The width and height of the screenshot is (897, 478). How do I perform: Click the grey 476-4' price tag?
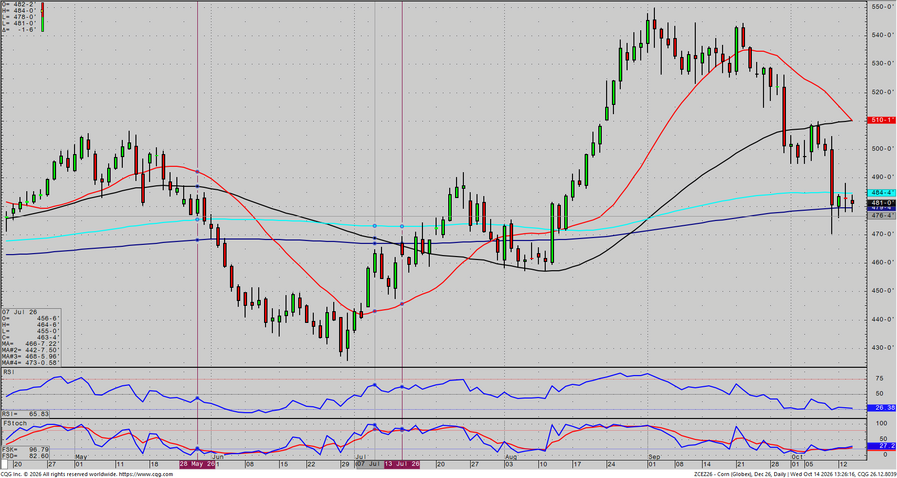coord(882,216)
